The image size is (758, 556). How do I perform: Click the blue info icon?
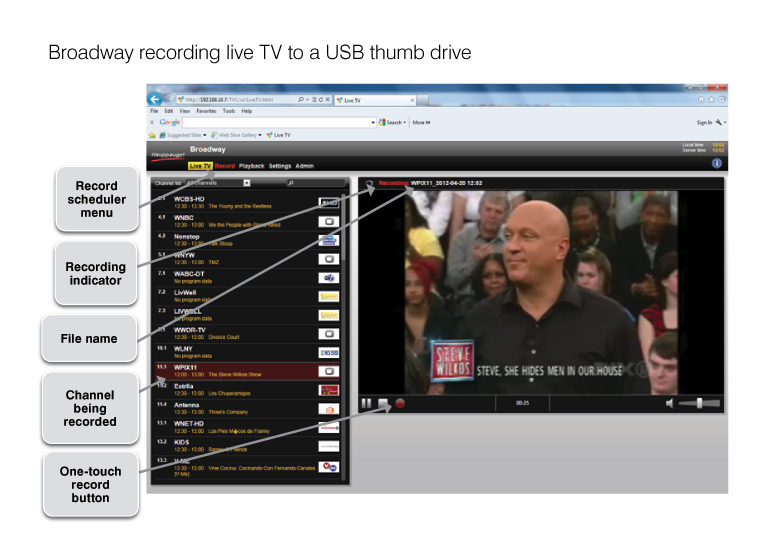pyautogui.click(x=717, y=163)
